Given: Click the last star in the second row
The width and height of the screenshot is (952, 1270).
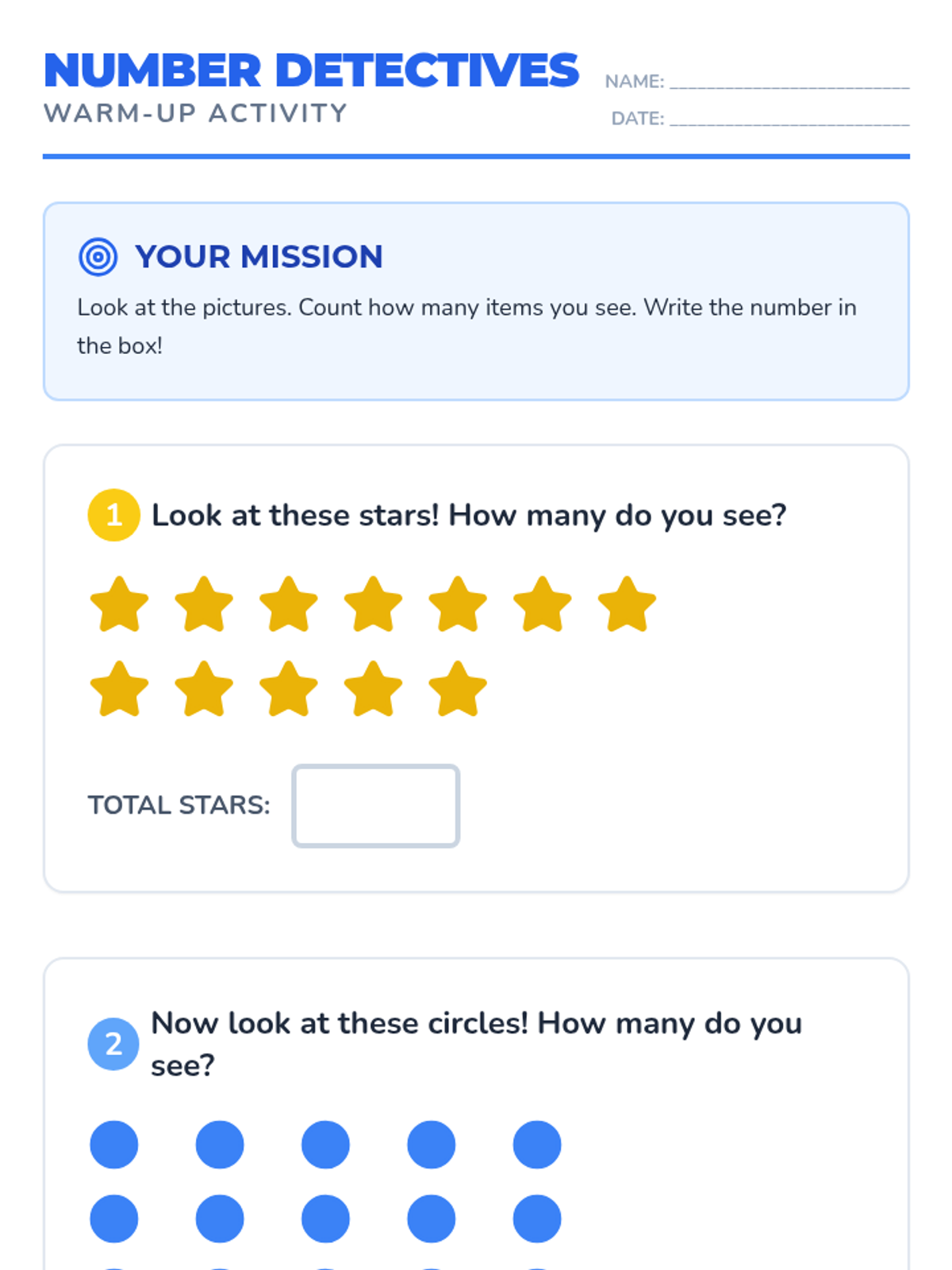Looking at the screenshot, I should pos(458,690).
